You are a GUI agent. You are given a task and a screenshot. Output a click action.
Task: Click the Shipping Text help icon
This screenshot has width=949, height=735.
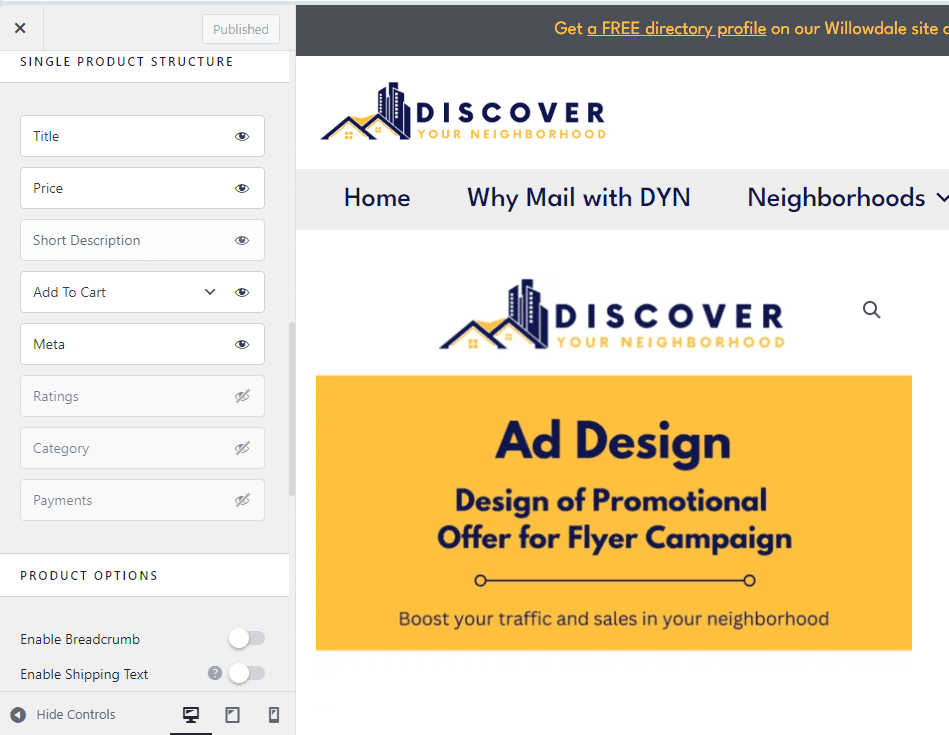coord(214,673)
